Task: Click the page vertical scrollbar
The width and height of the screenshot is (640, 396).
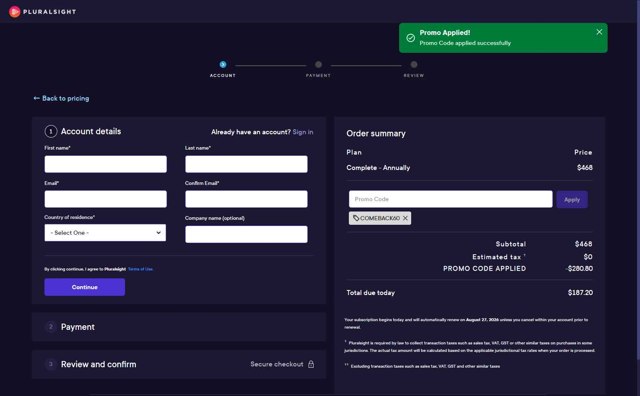Action: click(x=637, y=180)
